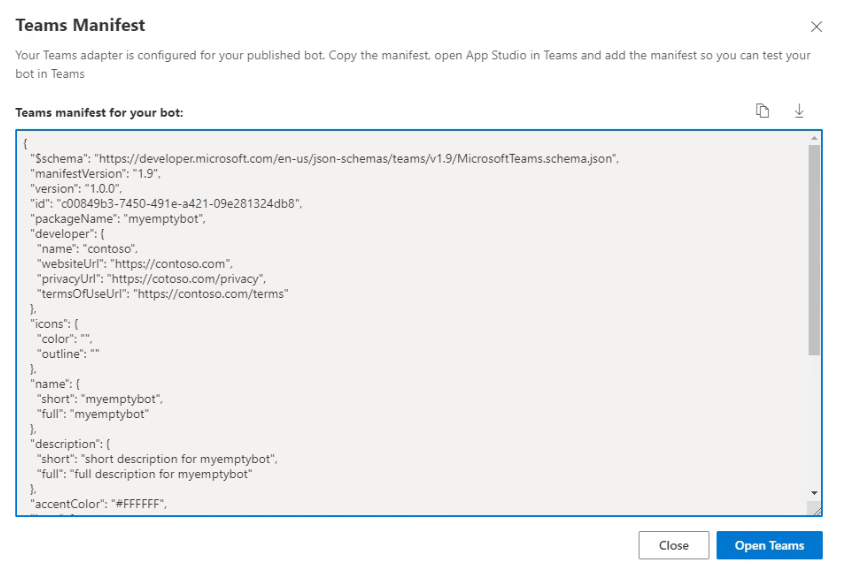Click the full description for myemptybot line

pyautogui.click(x=144, y=474)
